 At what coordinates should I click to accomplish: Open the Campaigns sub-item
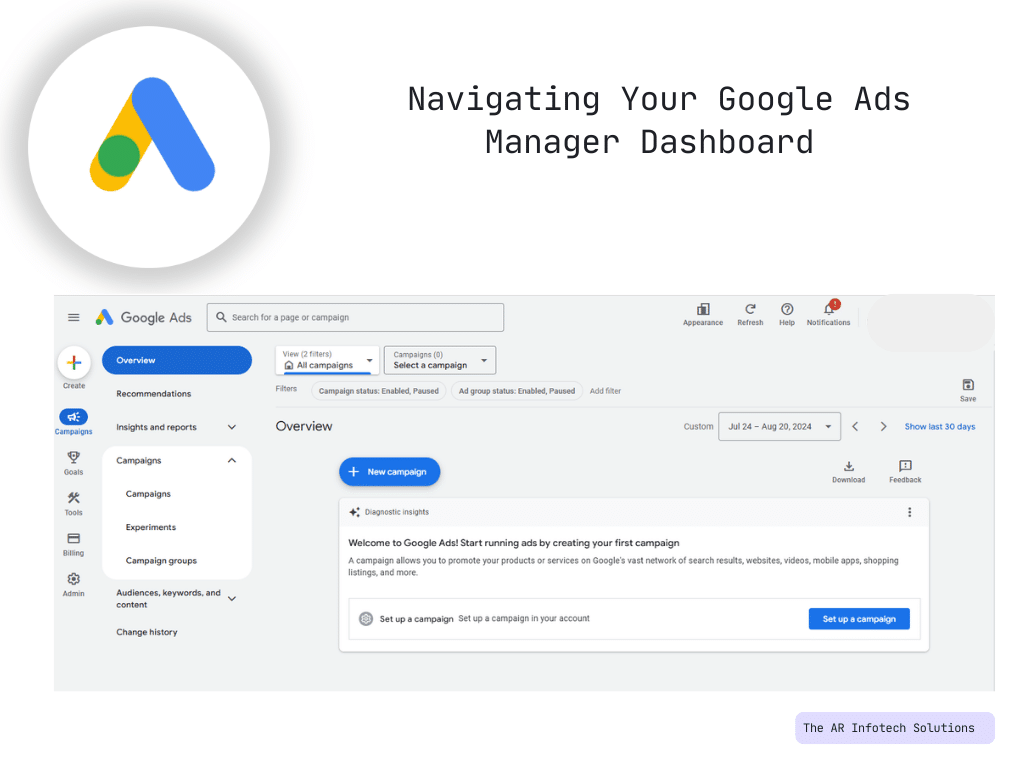(148, 494)
